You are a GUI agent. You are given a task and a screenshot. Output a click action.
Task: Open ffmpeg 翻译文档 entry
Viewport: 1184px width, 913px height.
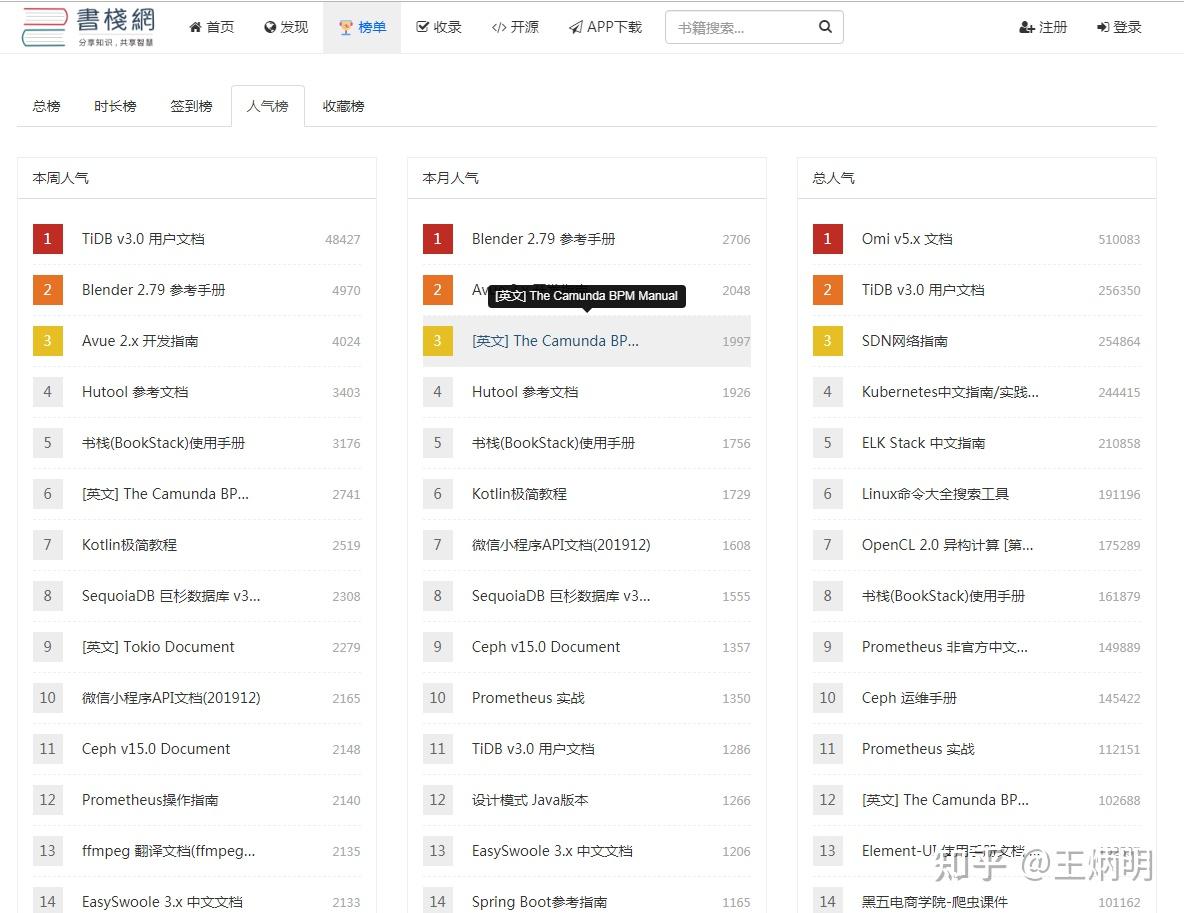pyautogui.click(x=168, y=851)
